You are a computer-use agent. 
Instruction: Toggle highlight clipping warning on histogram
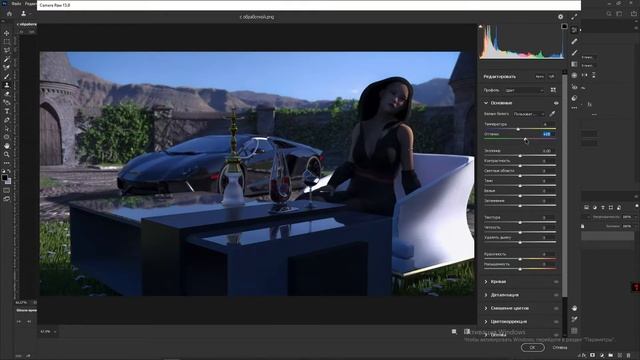point(564,27)
